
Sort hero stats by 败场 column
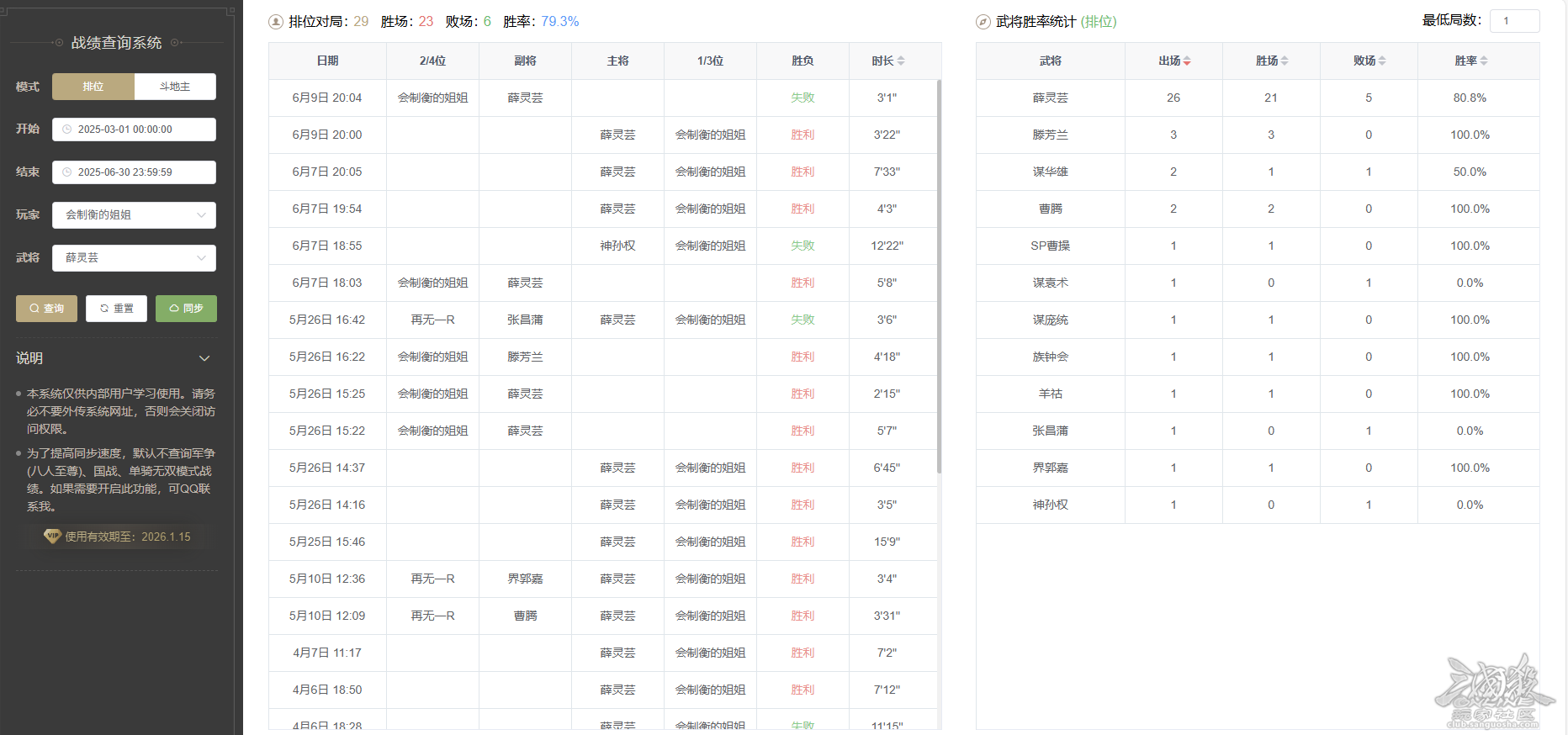pos(1382,61)
